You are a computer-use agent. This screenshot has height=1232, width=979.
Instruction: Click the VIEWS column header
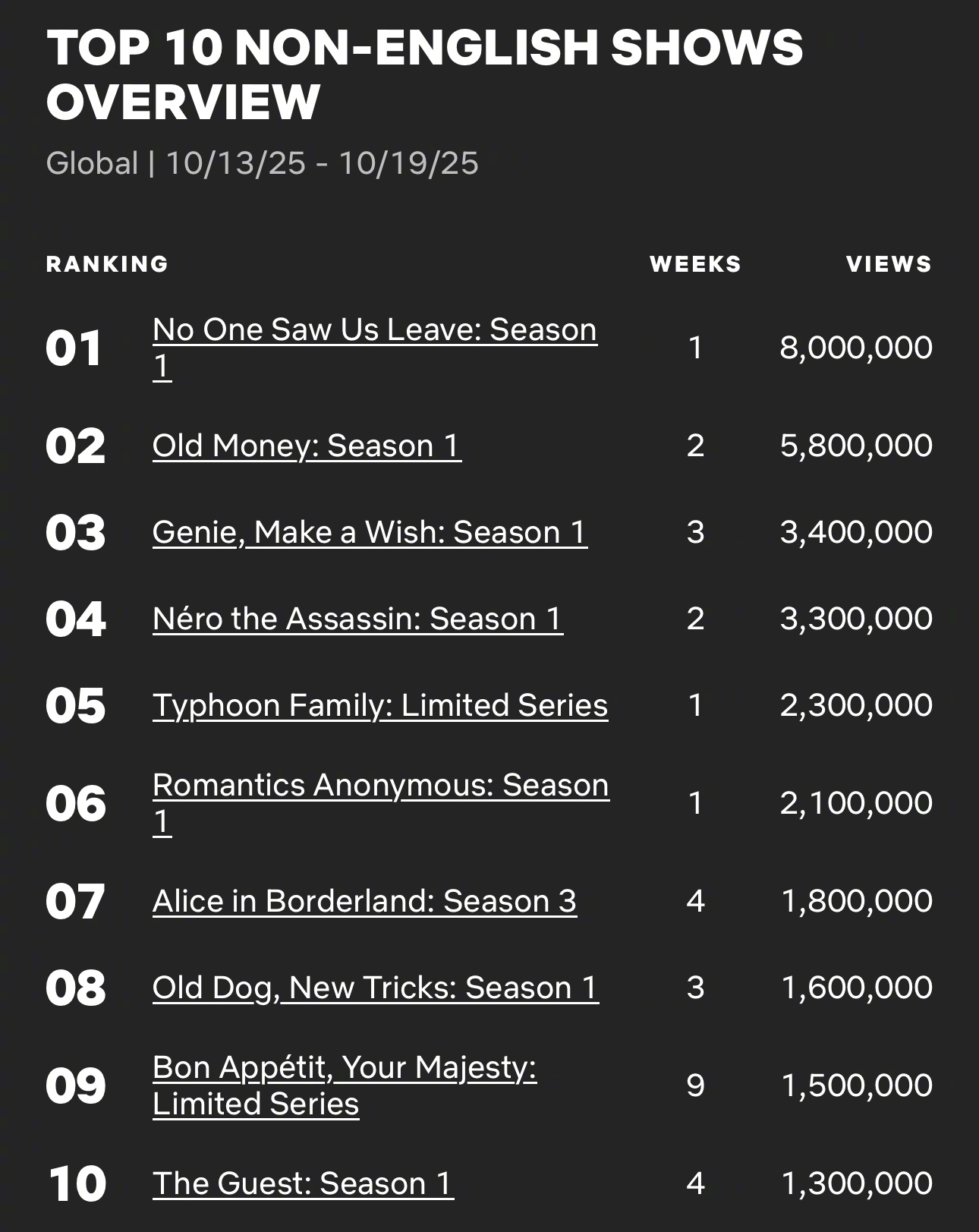(889, 264)
